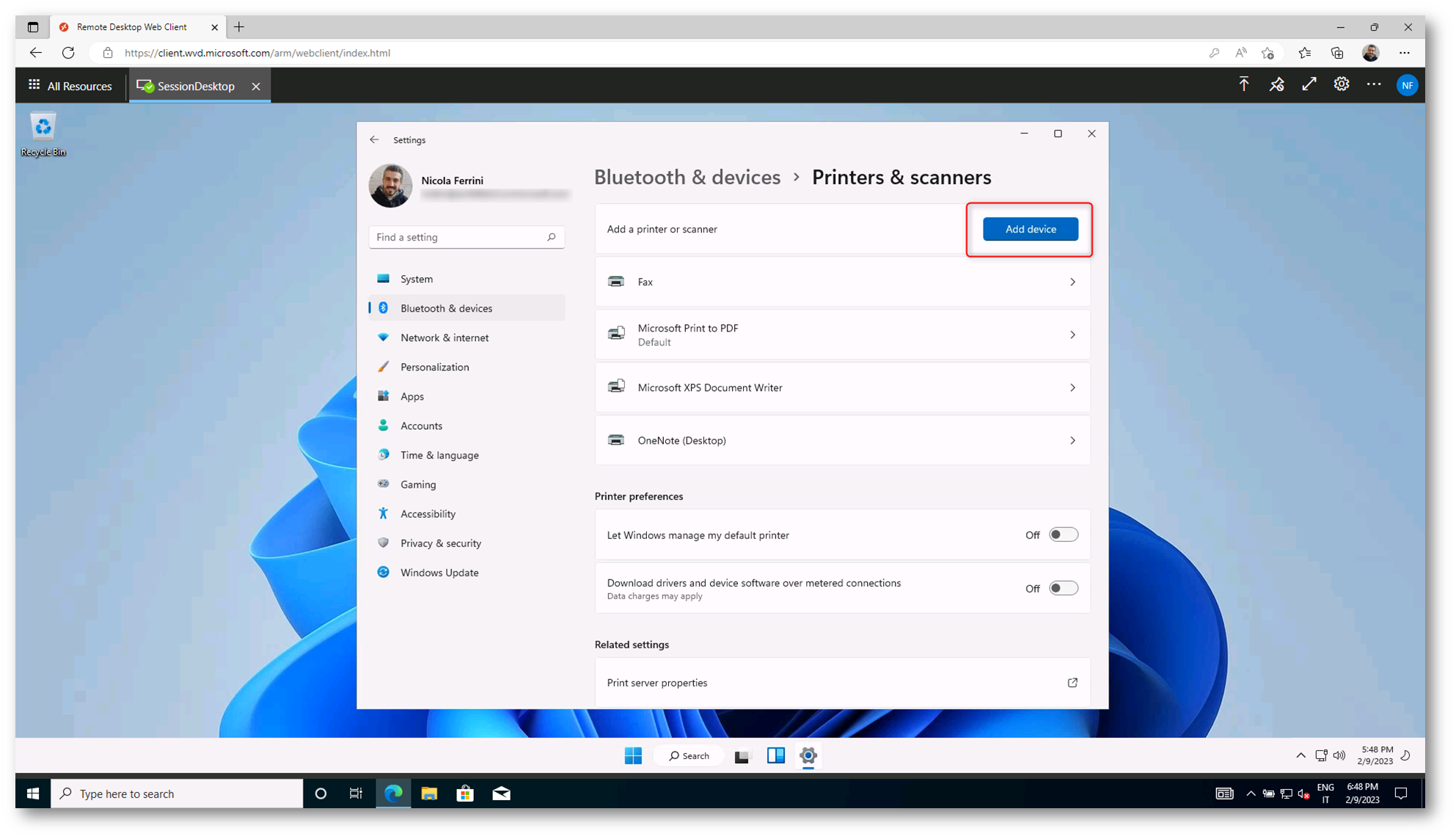This screenshot has width=1456, height=839.
Task: Toggle Let Windows manage my default printer
Action: tap(1063, 535)
